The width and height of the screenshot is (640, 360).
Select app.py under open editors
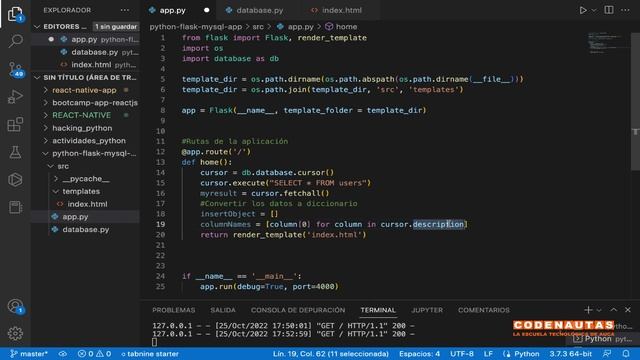[85, 40]
